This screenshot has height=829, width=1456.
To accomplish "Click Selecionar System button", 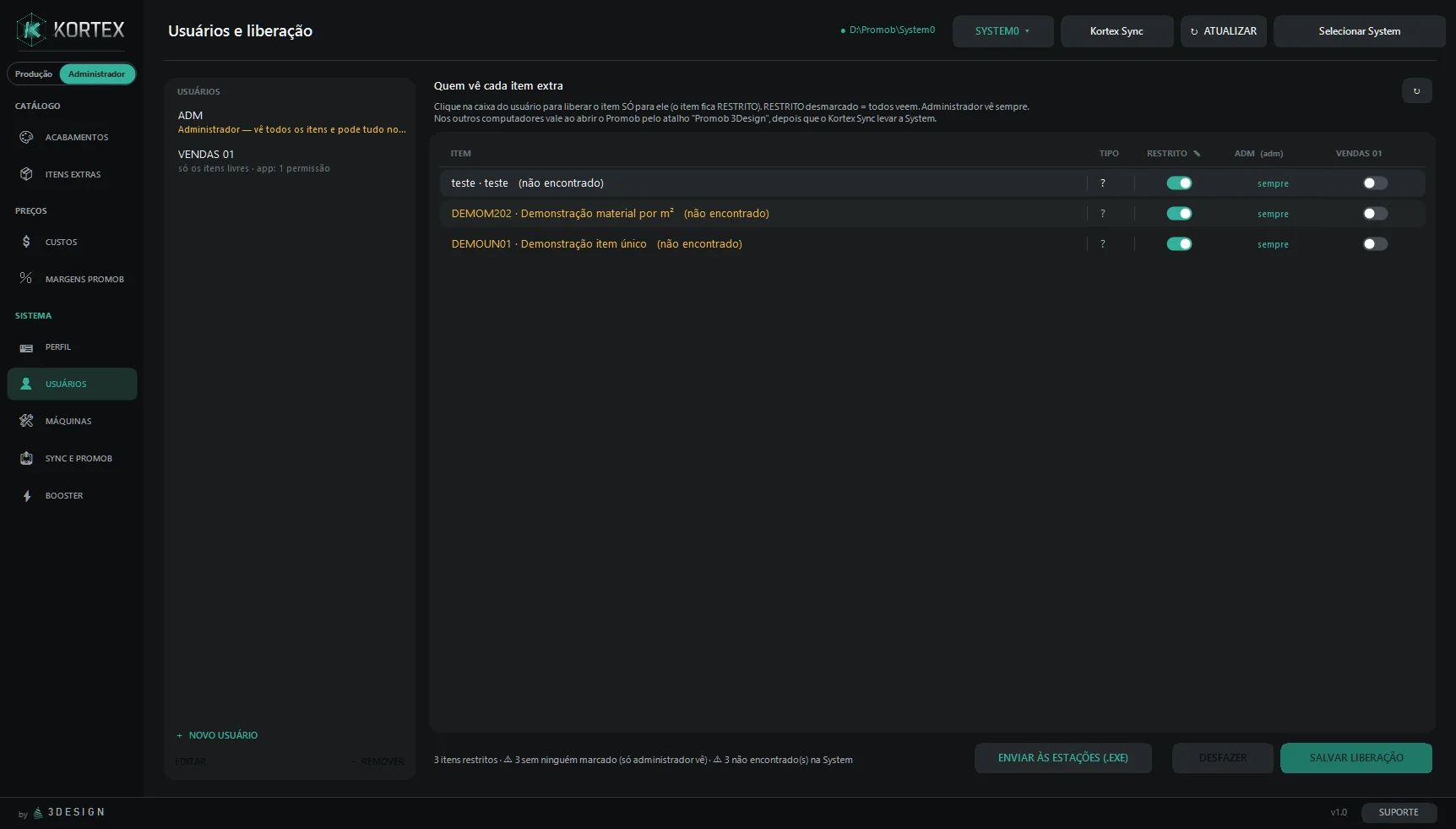I will tap(1359, 31).
